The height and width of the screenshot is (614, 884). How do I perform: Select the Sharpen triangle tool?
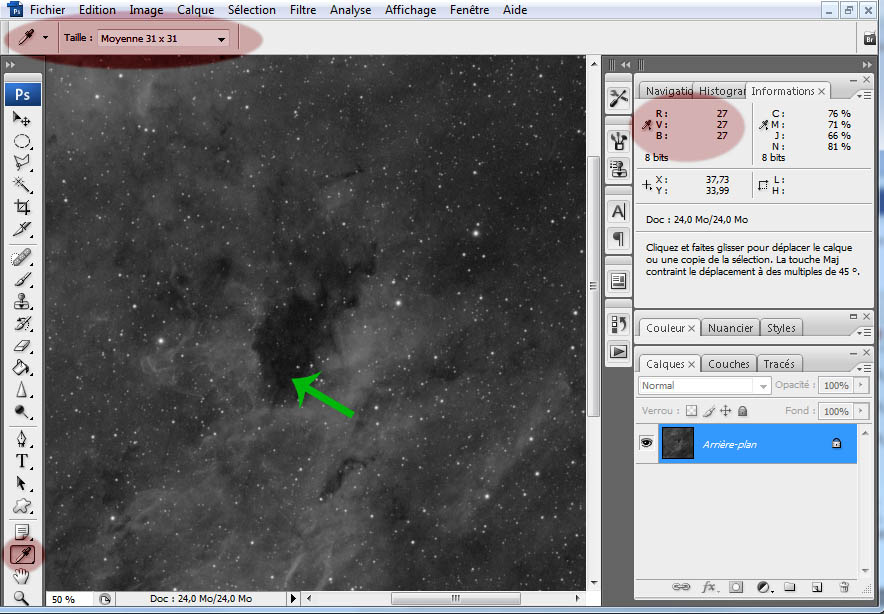tap(22, 390)
